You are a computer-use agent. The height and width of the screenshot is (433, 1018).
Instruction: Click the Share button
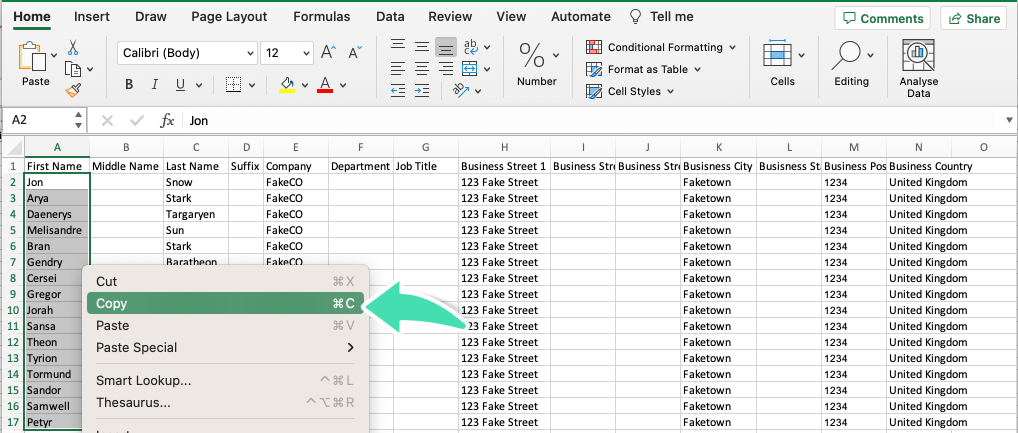(973, 18)
